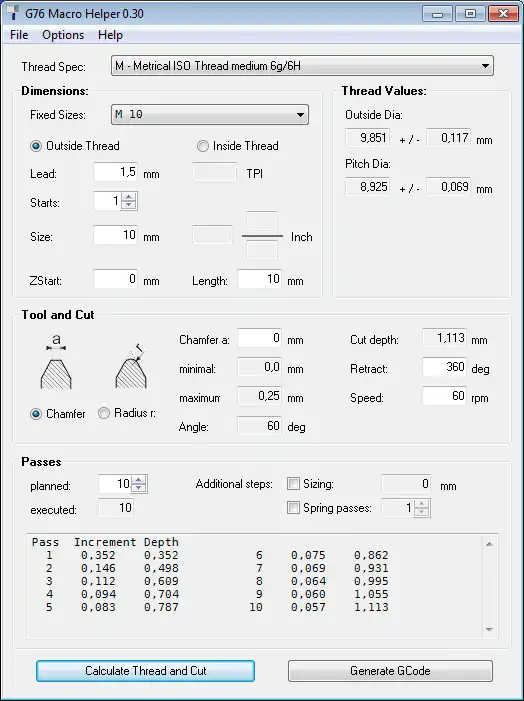Click the Cut depth value 1,113
This screenshot has height=701, width=524.
[x=444, y=338]
